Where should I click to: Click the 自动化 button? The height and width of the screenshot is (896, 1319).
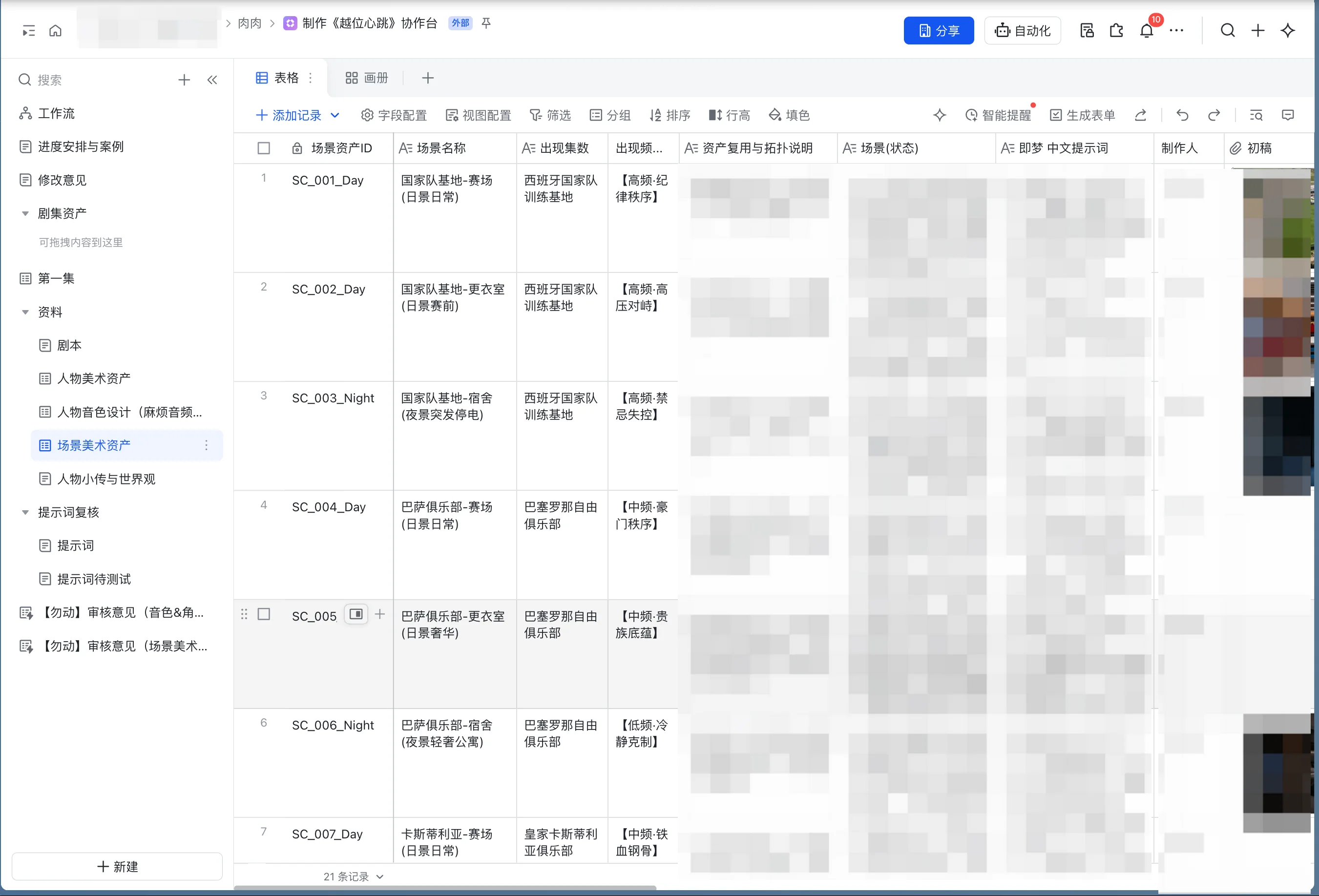point(1023,31)
